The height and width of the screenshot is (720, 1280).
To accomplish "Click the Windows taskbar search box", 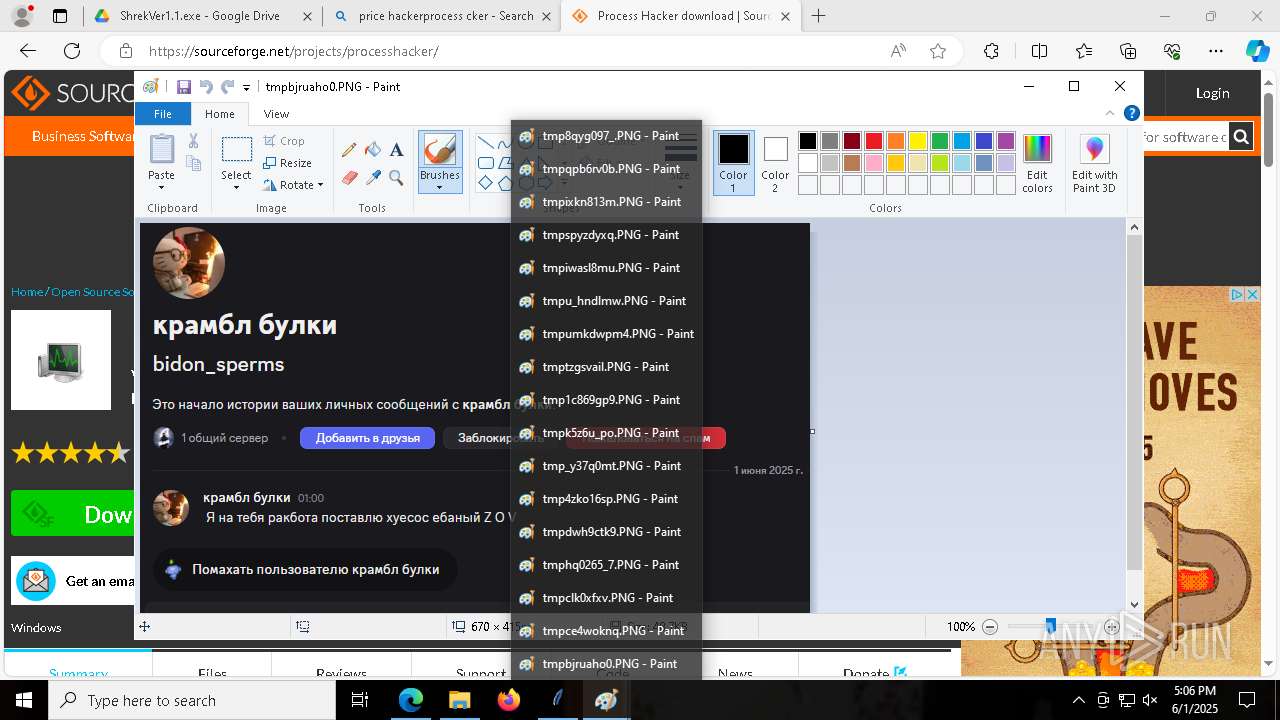I will click(193, 700).
